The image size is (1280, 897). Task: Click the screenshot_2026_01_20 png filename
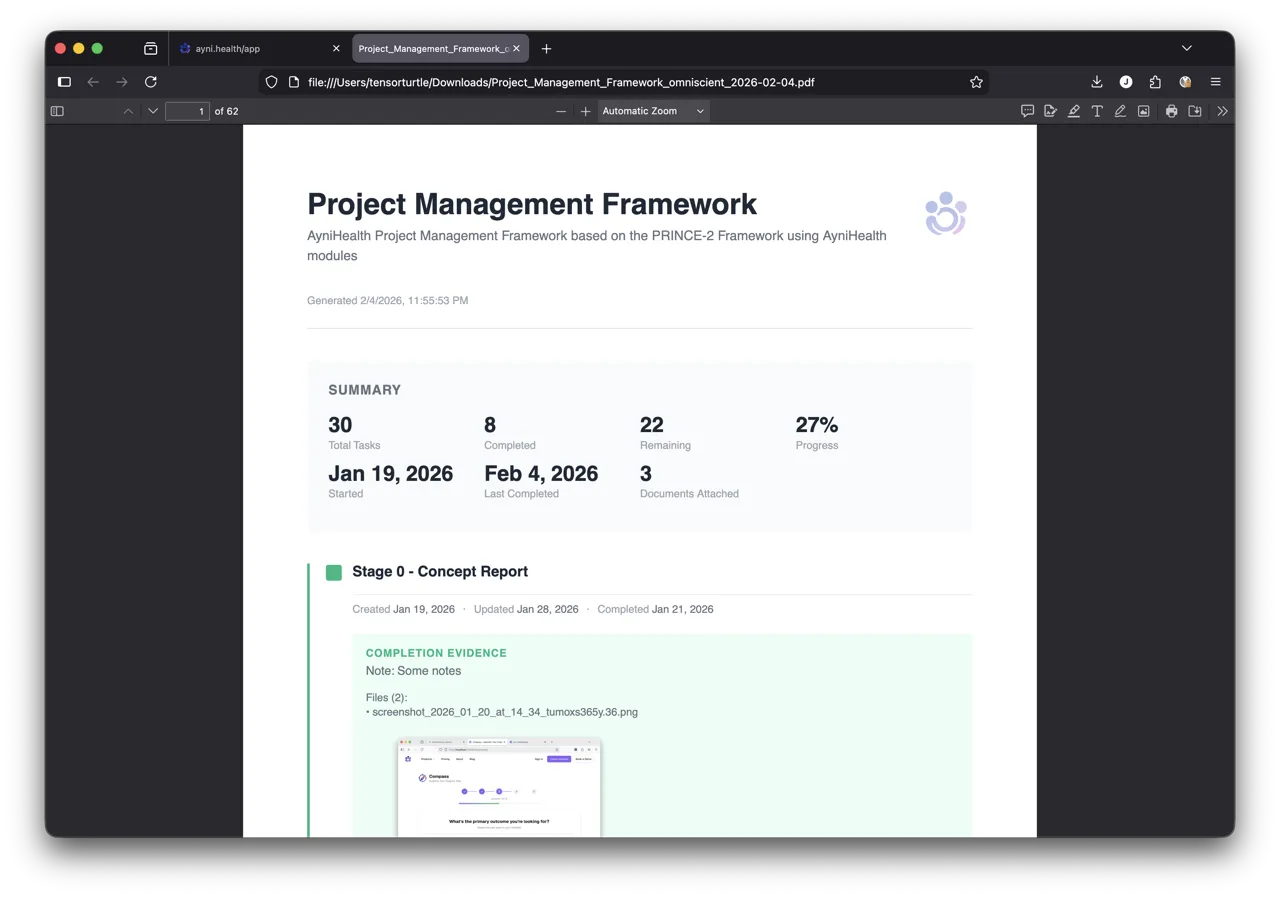click(505, 712)
